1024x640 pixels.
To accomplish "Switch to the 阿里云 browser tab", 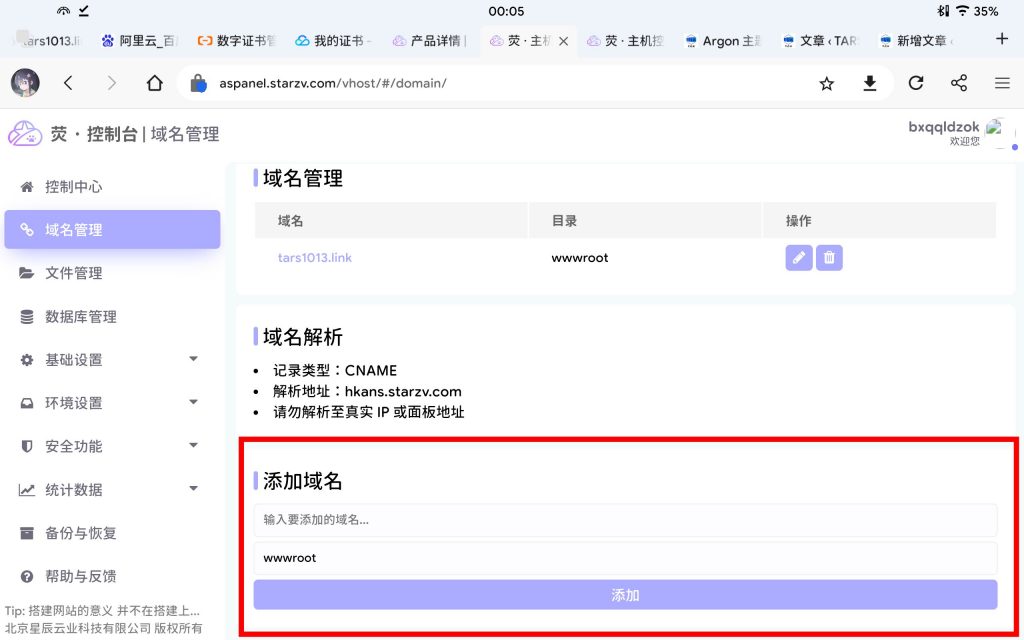I will coord(140,41).
